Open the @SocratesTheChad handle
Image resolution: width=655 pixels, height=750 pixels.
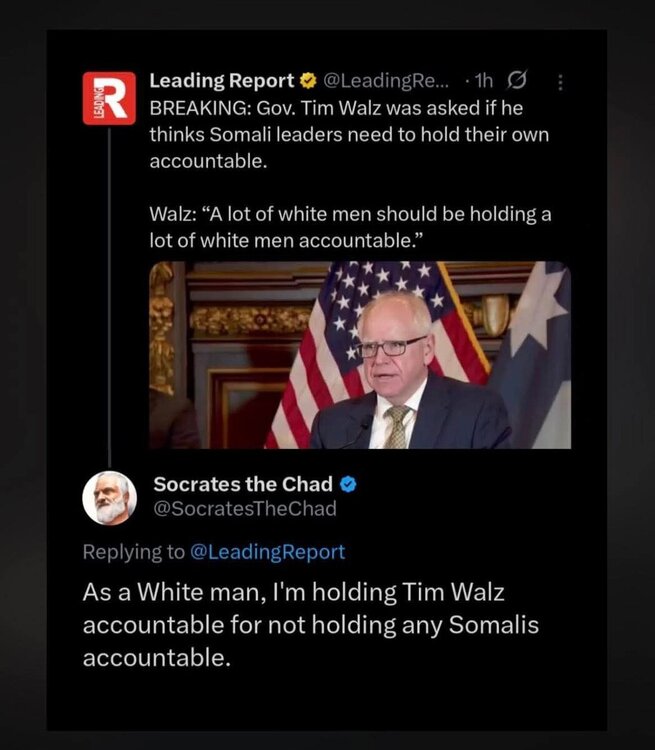(245, 508)
